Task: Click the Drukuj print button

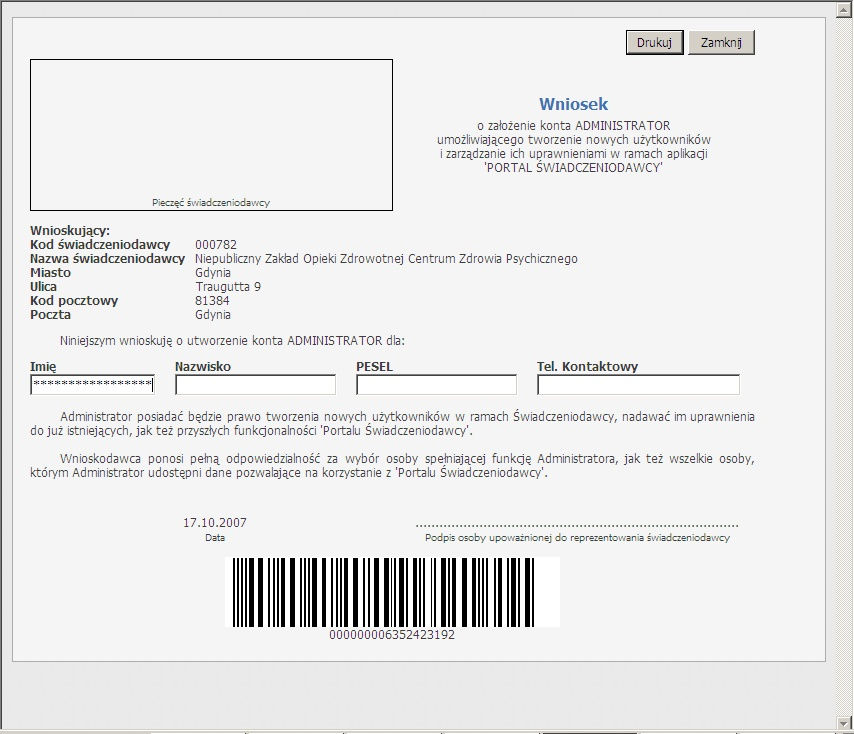Action: [x=654, y=42]
